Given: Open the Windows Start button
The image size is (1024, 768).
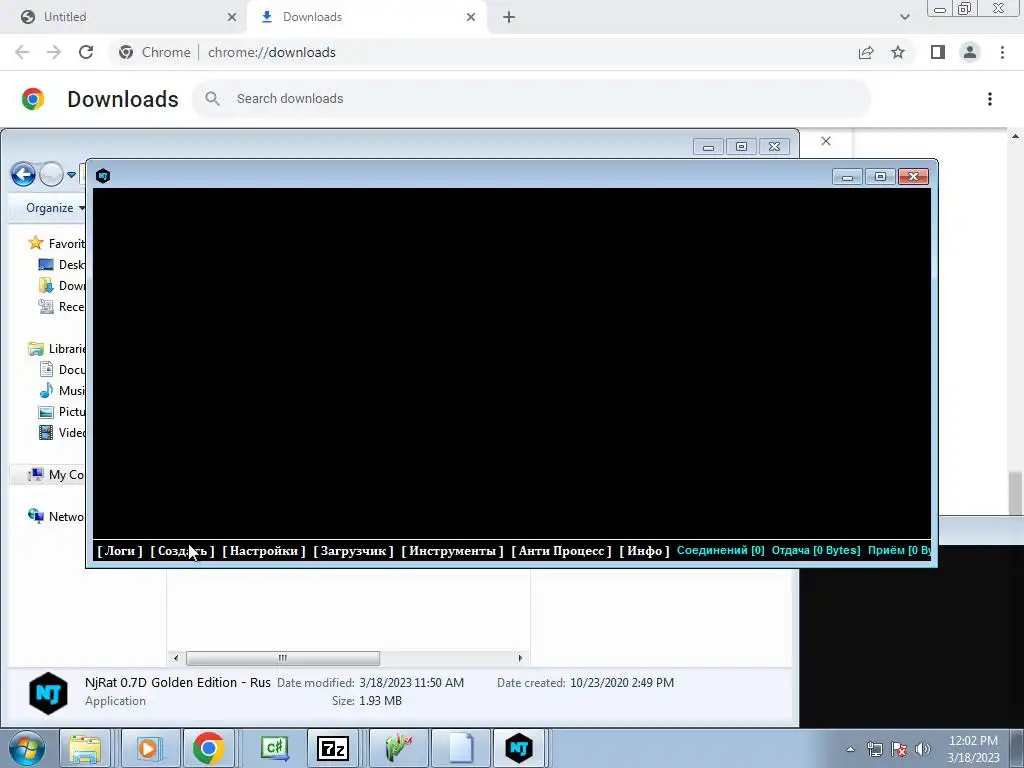Looking at the screenshot, I should pyautogui.click(x=27, y=748).
